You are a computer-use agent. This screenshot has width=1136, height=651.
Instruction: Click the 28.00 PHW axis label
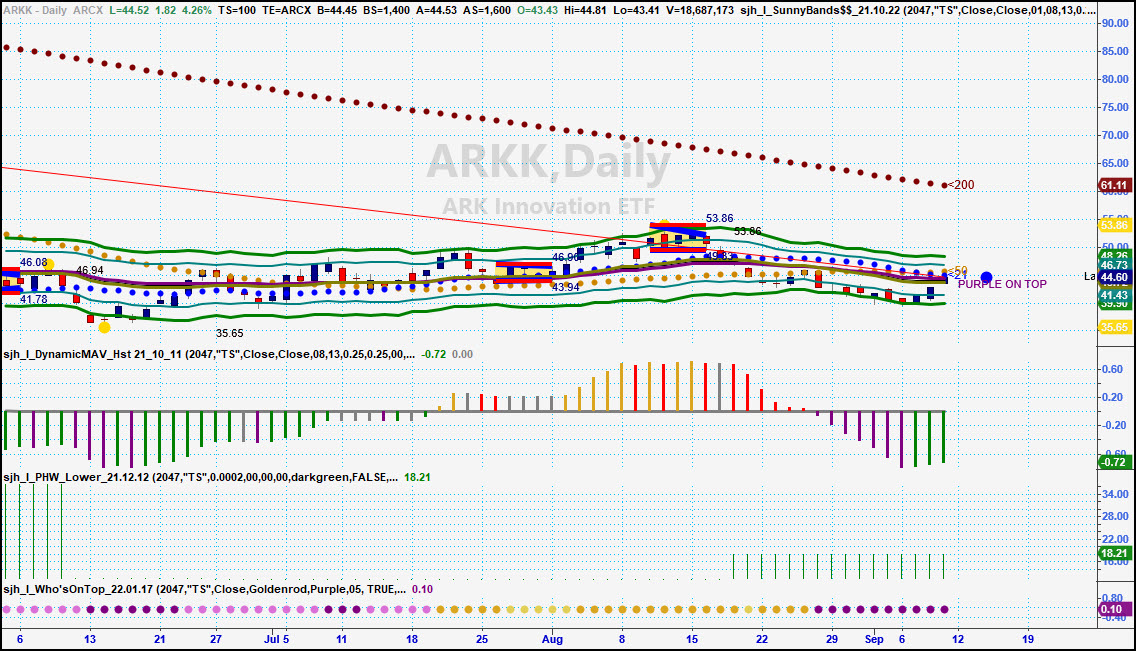click(x=1115, y=516)
